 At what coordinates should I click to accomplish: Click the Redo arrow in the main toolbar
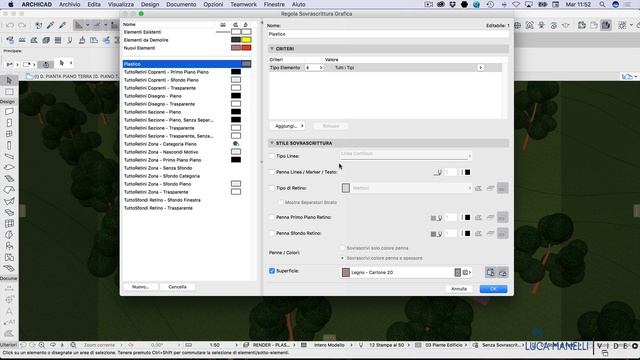tap(22, 25)
